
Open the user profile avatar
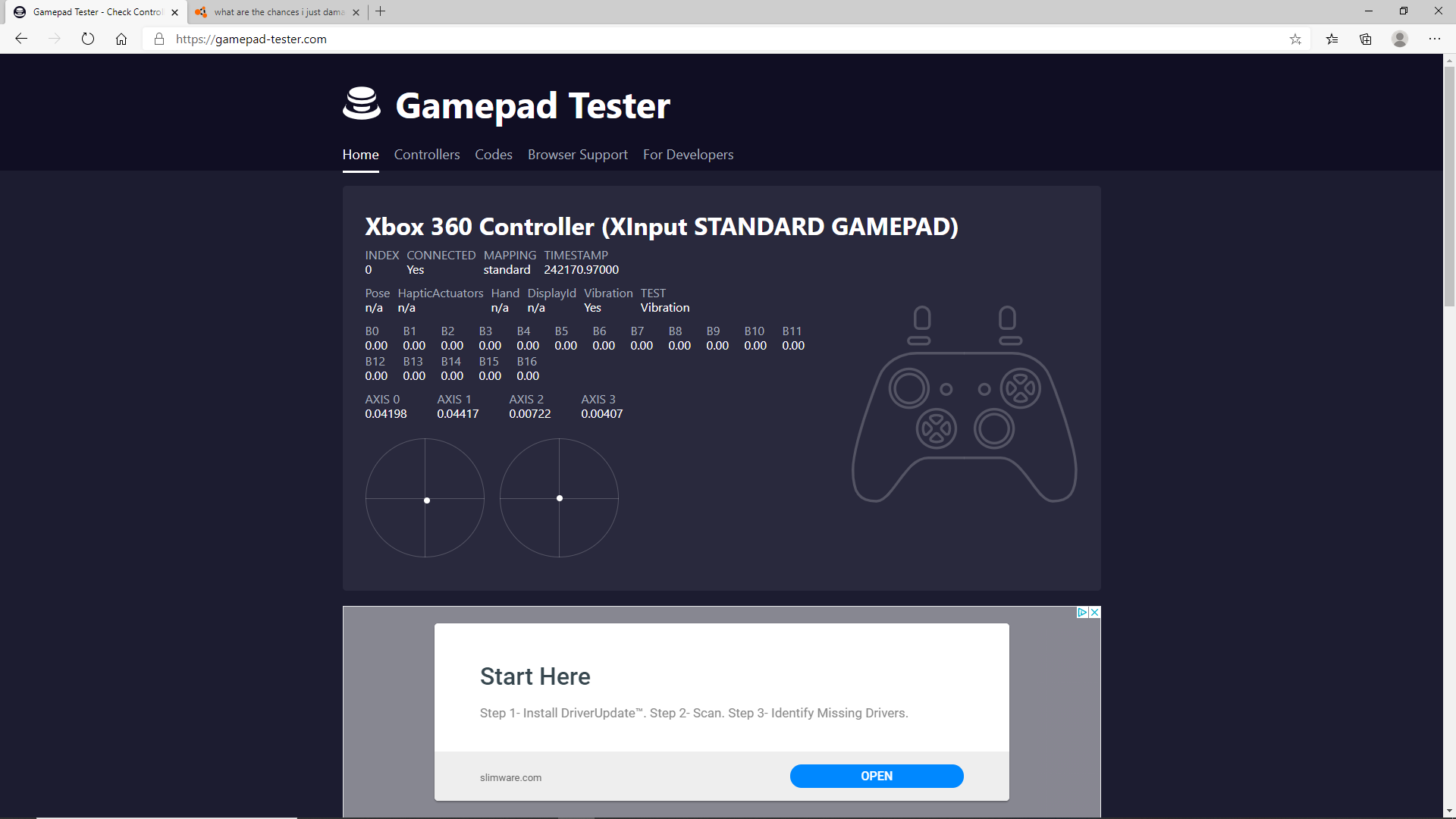point(1400,39)
